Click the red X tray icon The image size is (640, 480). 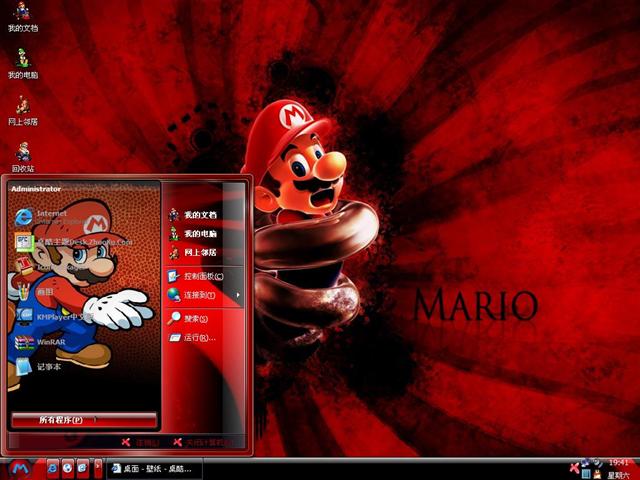coord(574,468)
